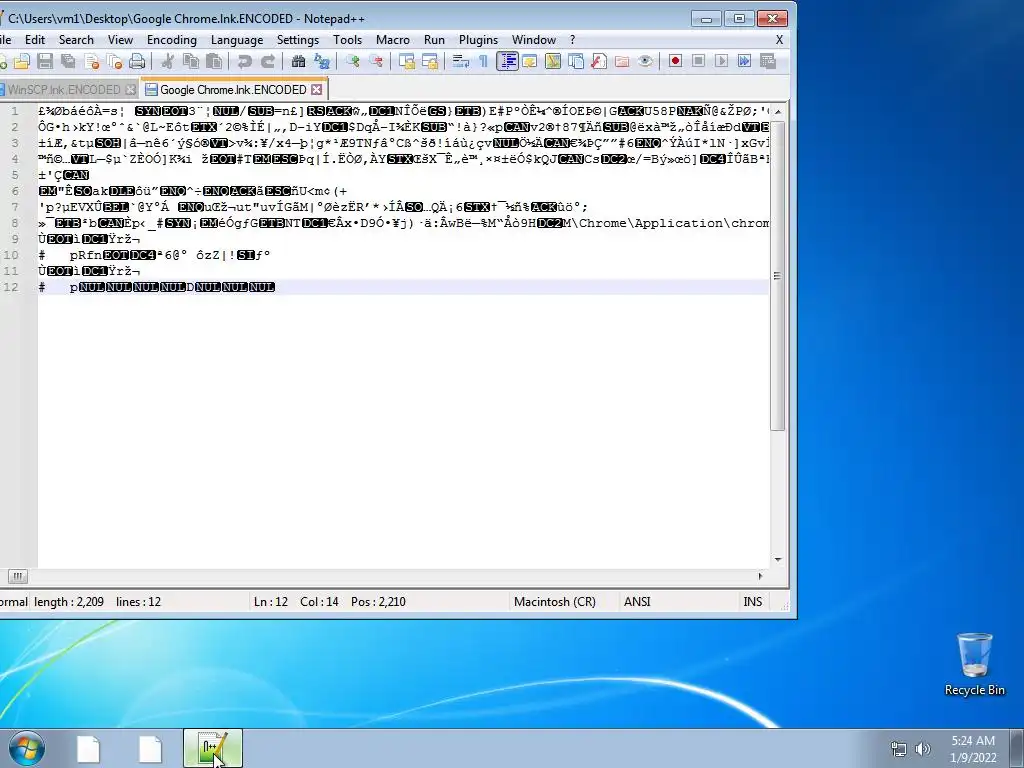Viewport: 1024px width, 768px height.
Task: Open a file with the Open toolbar icon
Action: coord(22,61)
